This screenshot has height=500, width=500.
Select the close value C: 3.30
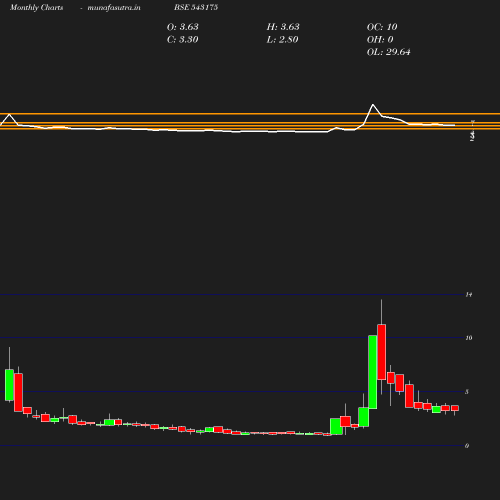pos(183,39)
